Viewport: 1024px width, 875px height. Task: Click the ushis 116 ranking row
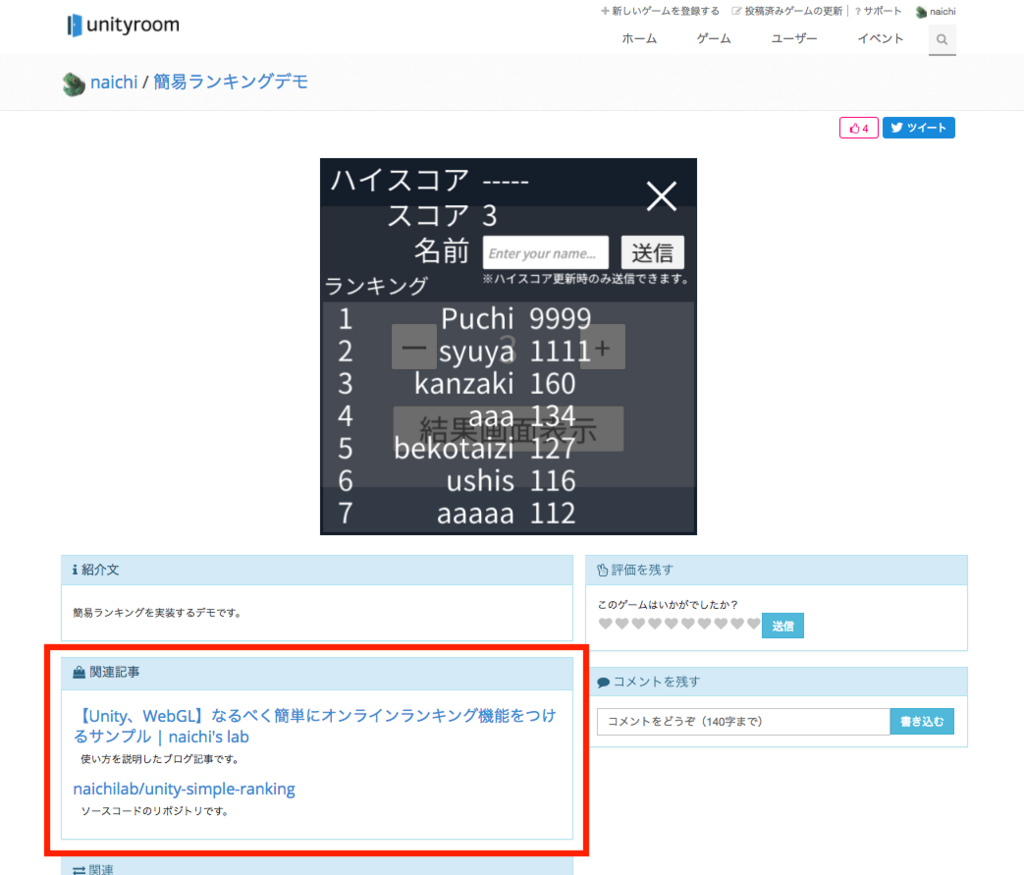coord(508,481)
